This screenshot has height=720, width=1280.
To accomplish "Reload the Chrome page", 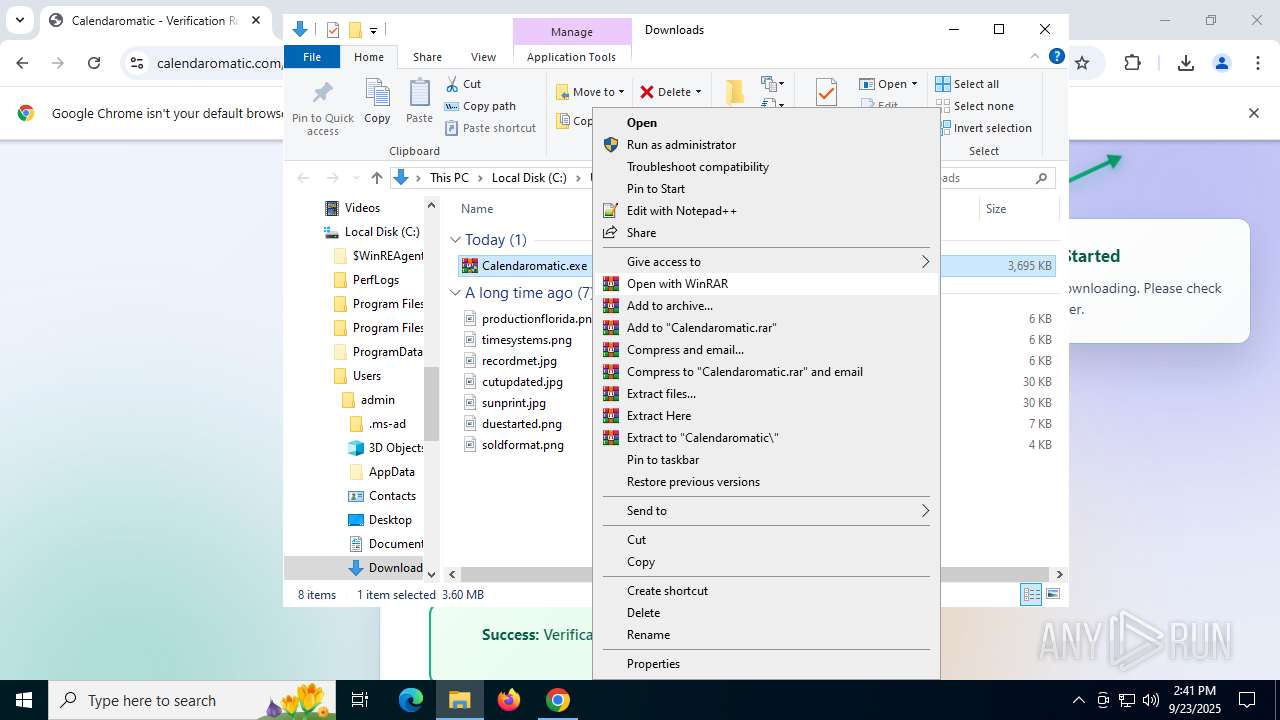I will coord(94,63).
